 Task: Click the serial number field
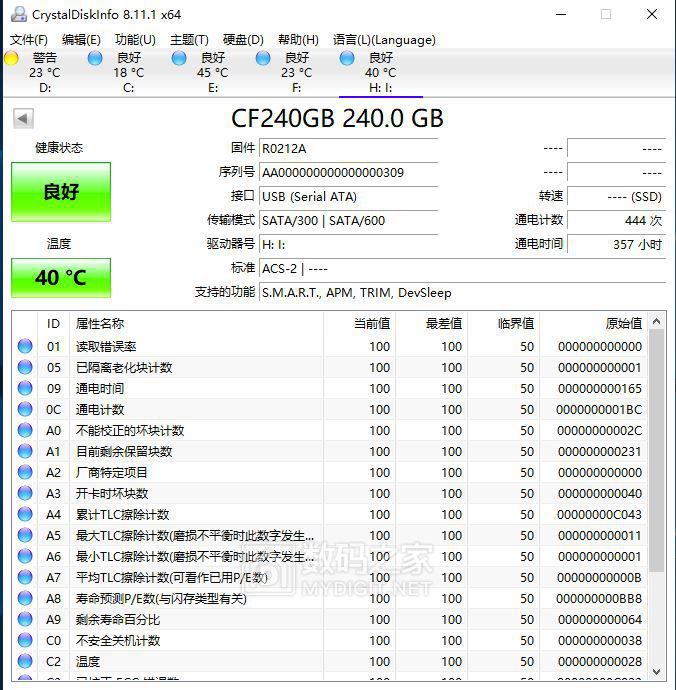click(x=348, y=172)
